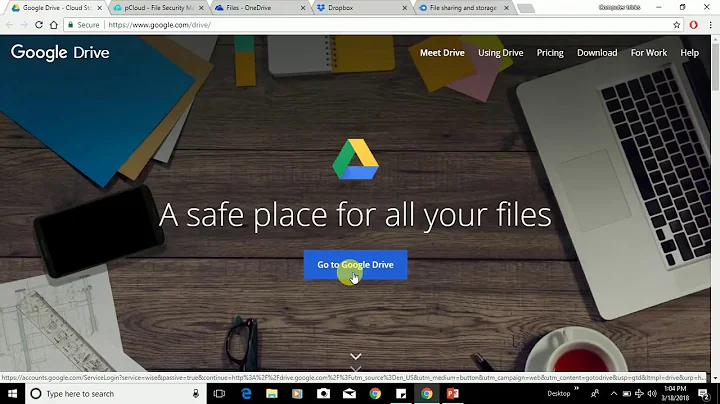Image resolution: width=720 pixels, height=404 pixels.
Task: Click the battery status icon
Action: [626, 393]
